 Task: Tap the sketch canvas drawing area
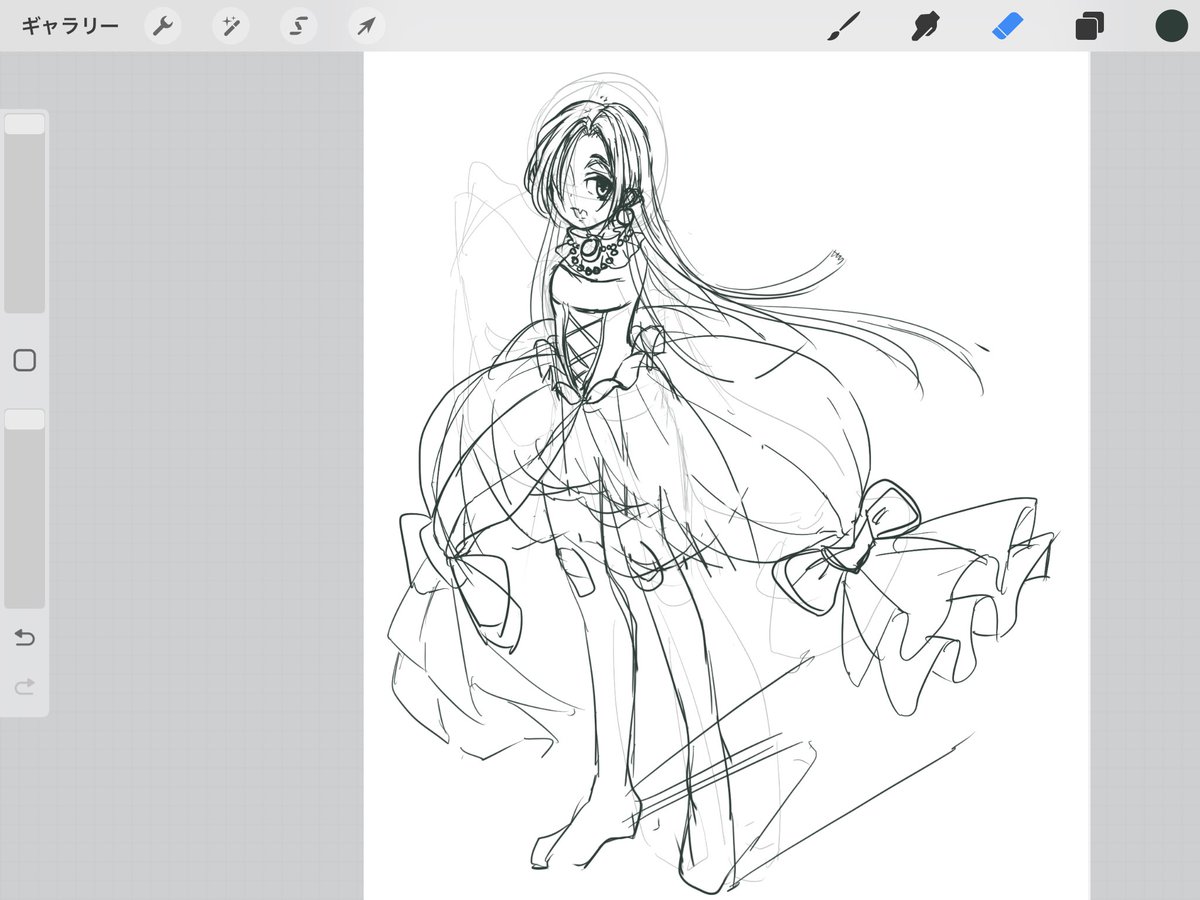tap(726, 476)
